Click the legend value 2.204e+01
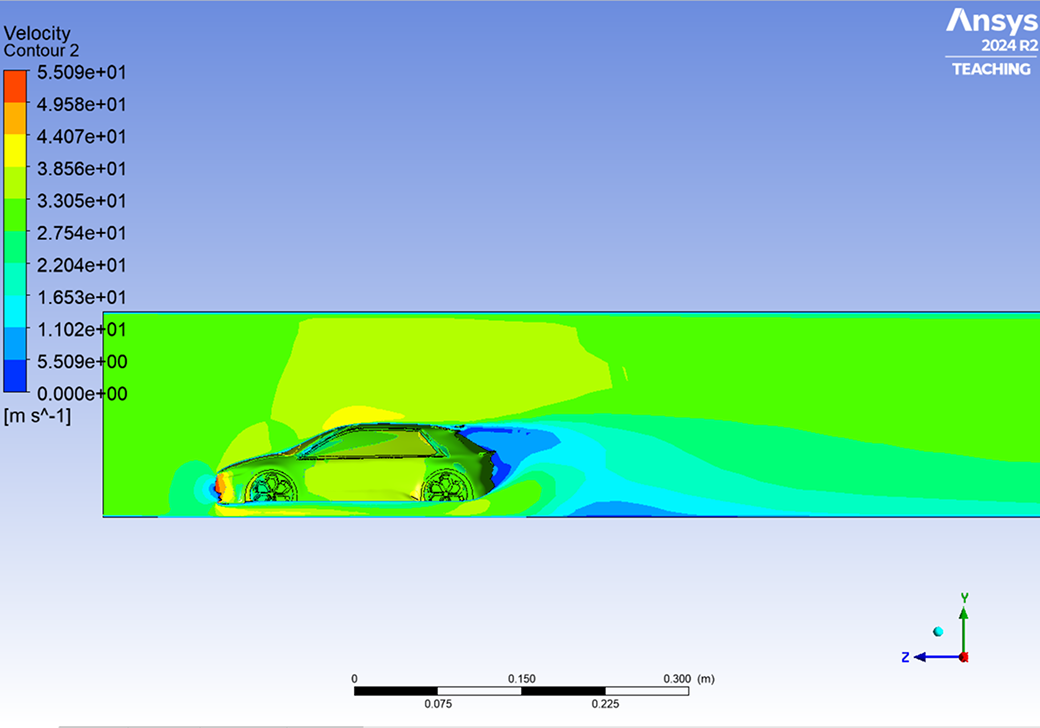Screen dimensions: 1040x728 click(82, 265)
